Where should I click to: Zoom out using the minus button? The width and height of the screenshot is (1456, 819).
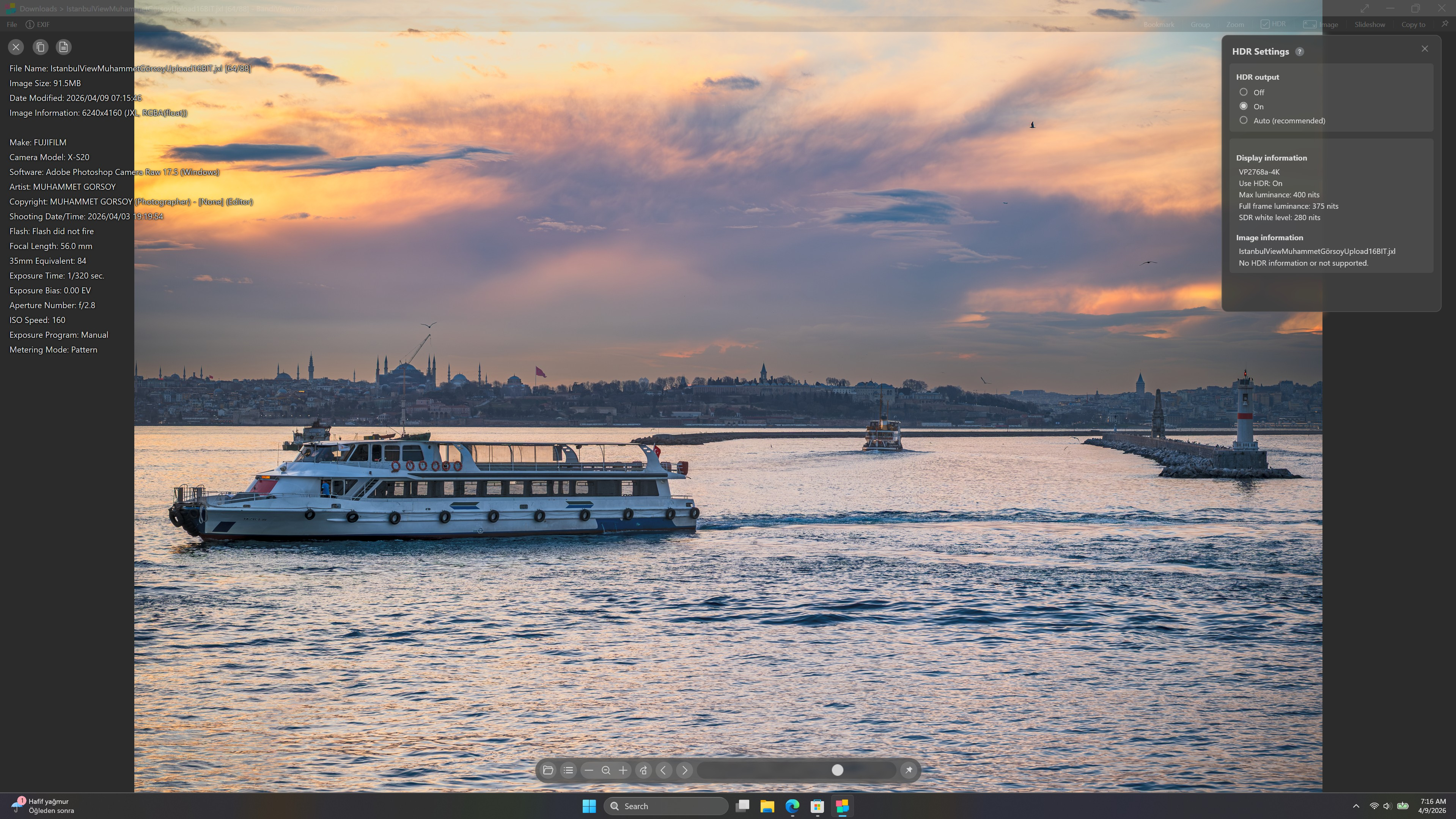click(588, 770)
